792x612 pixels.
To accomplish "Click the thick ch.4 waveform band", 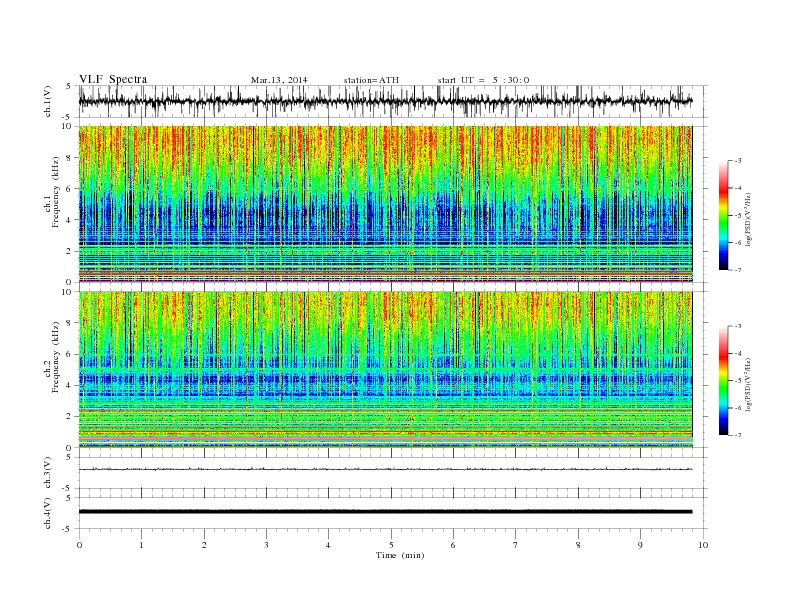I will point(385,512).
